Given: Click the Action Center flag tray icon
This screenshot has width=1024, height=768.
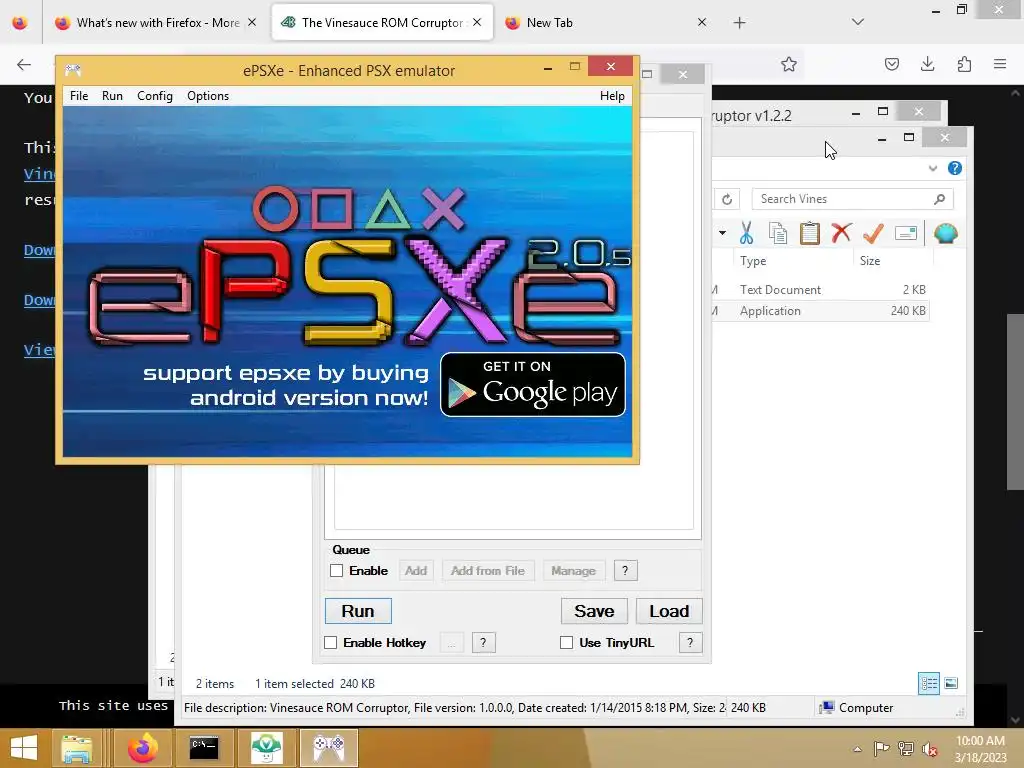Looking at the screenshot, I should tap(882, 749).
